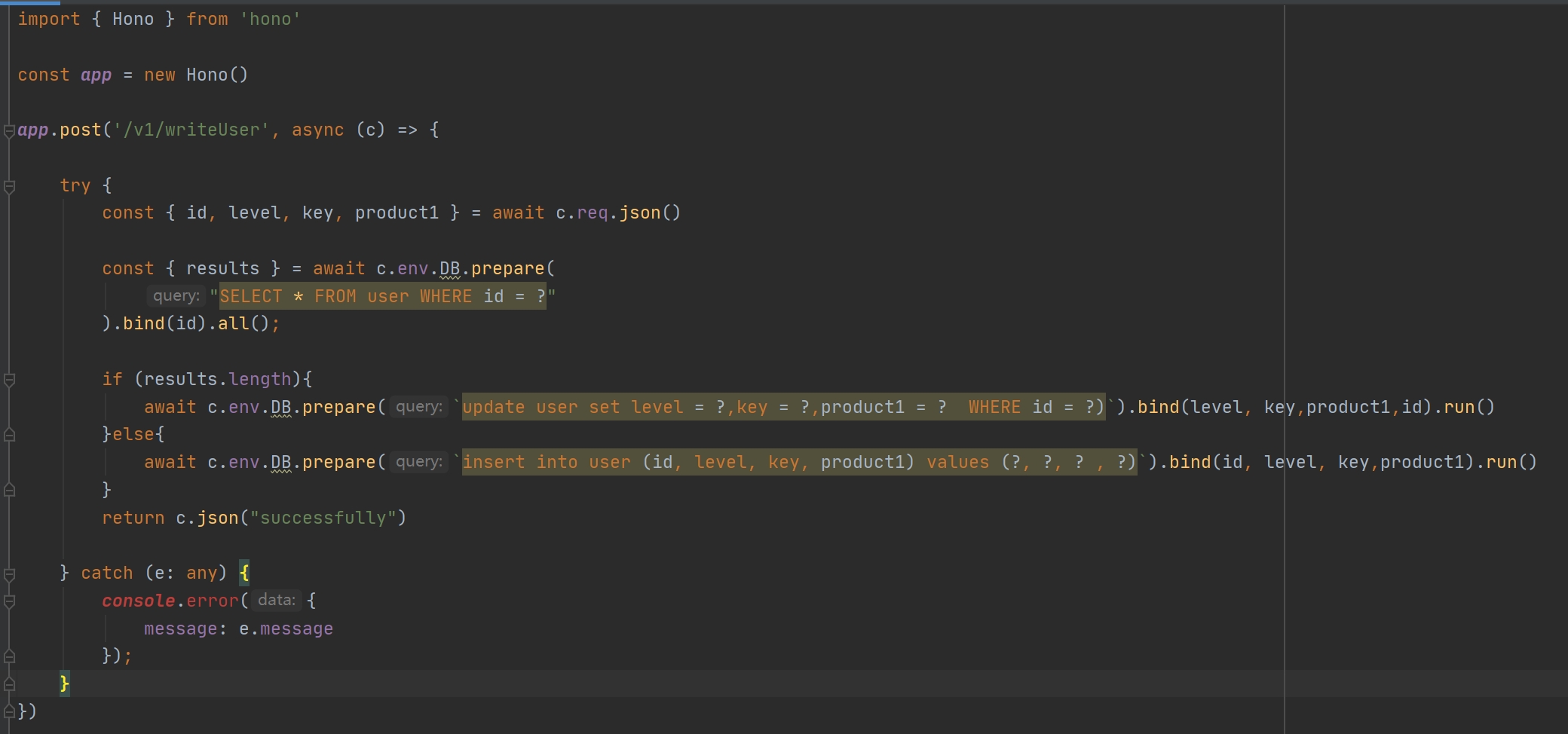
Task: Click Hono() constructor call
Action: point(217,75)
